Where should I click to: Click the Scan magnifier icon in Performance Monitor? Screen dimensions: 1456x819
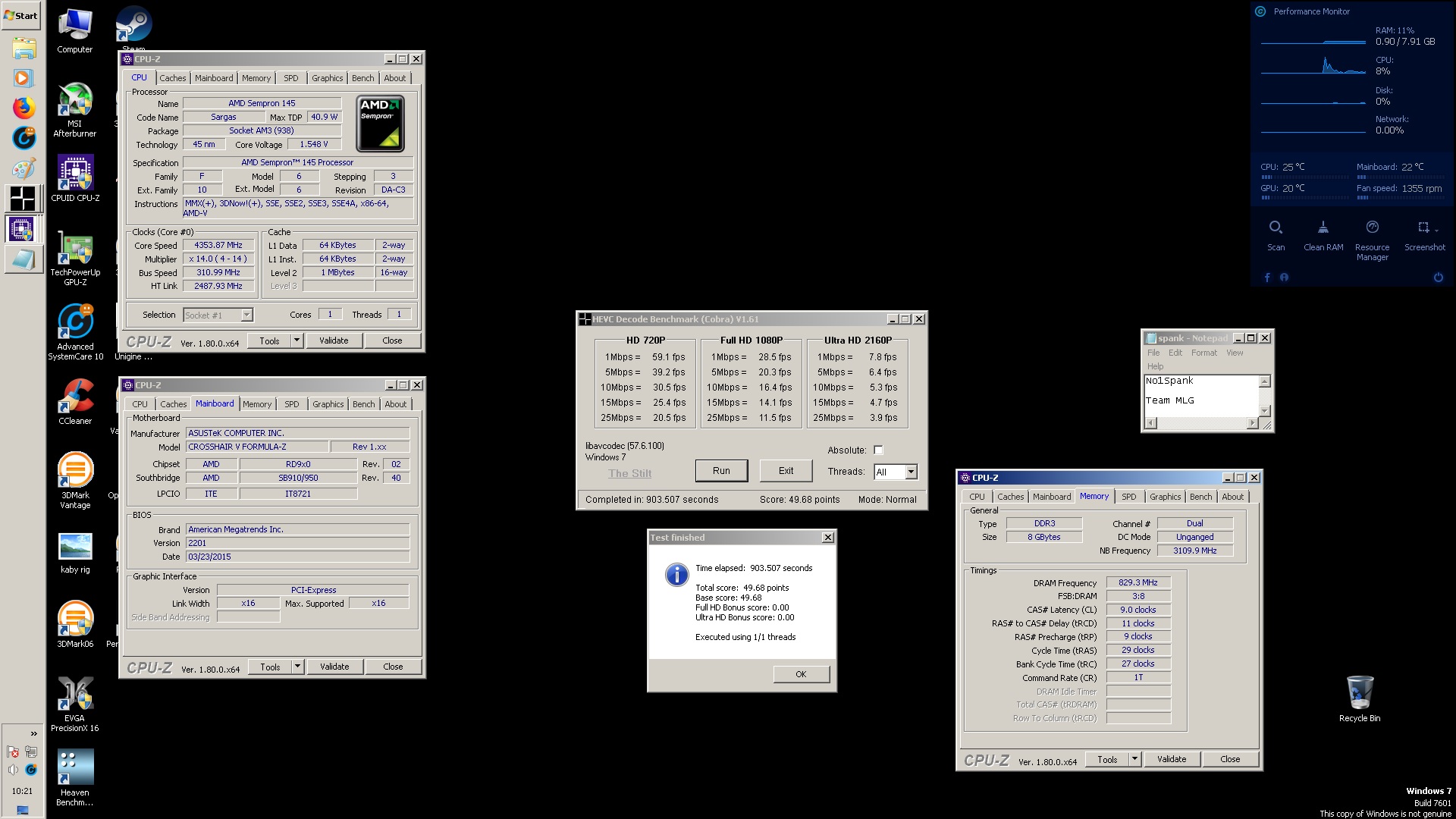[1276, 227]
